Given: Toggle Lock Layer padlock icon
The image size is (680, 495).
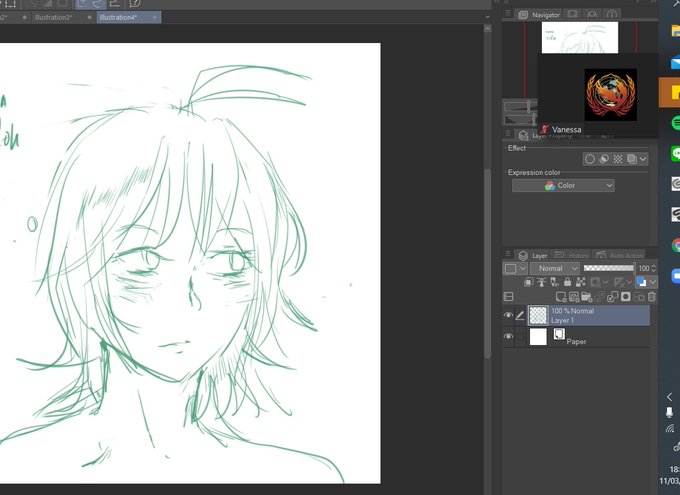Looking at the screenshot, I should (567, 282).
